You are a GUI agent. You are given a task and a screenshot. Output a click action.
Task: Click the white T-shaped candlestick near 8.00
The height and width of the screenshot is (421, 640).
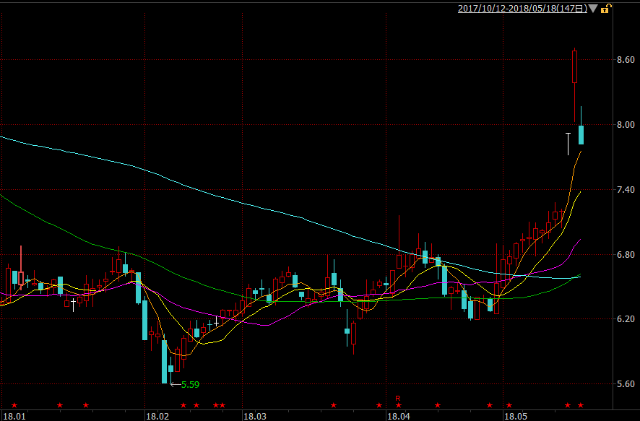[x=568, y=144]
